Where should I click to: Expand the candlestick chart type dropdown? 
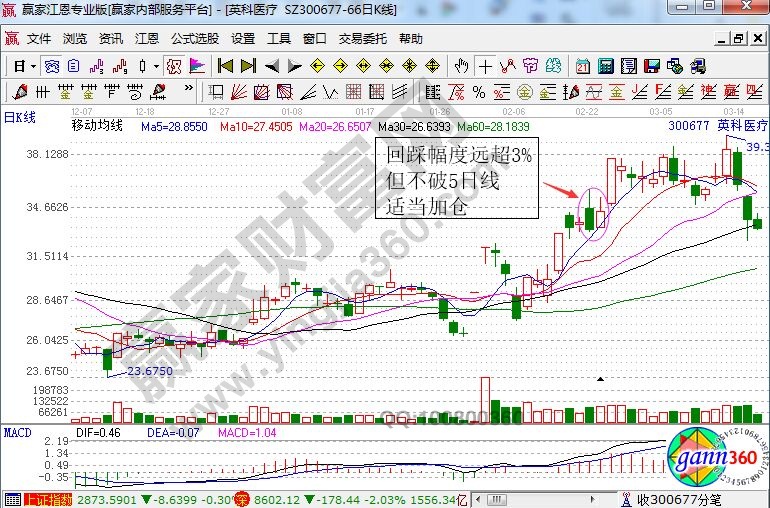point(155,66)
